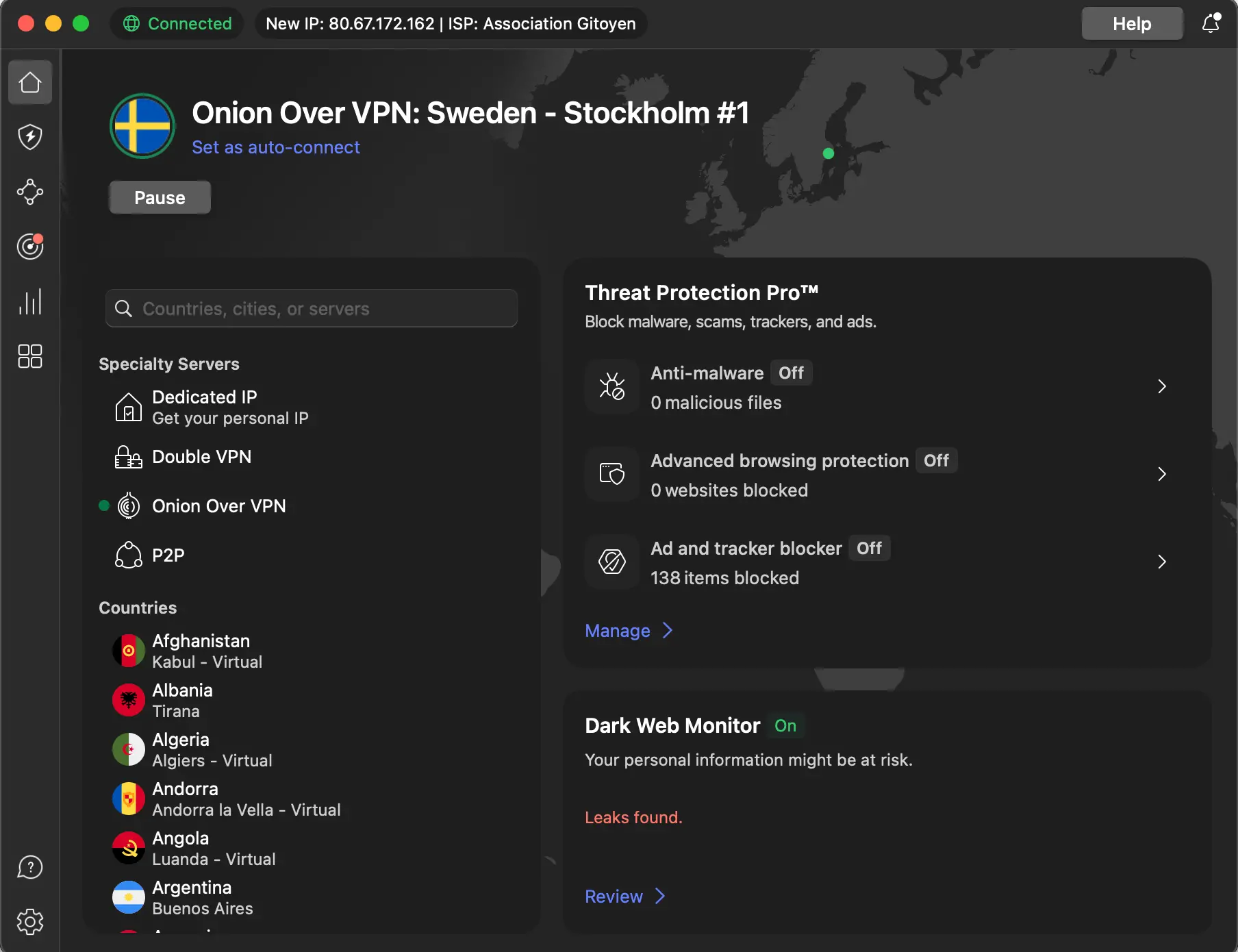The image size is (1238, 952).
Task: Open the apps grid icon in sidebar
Action: click(30, 356)
